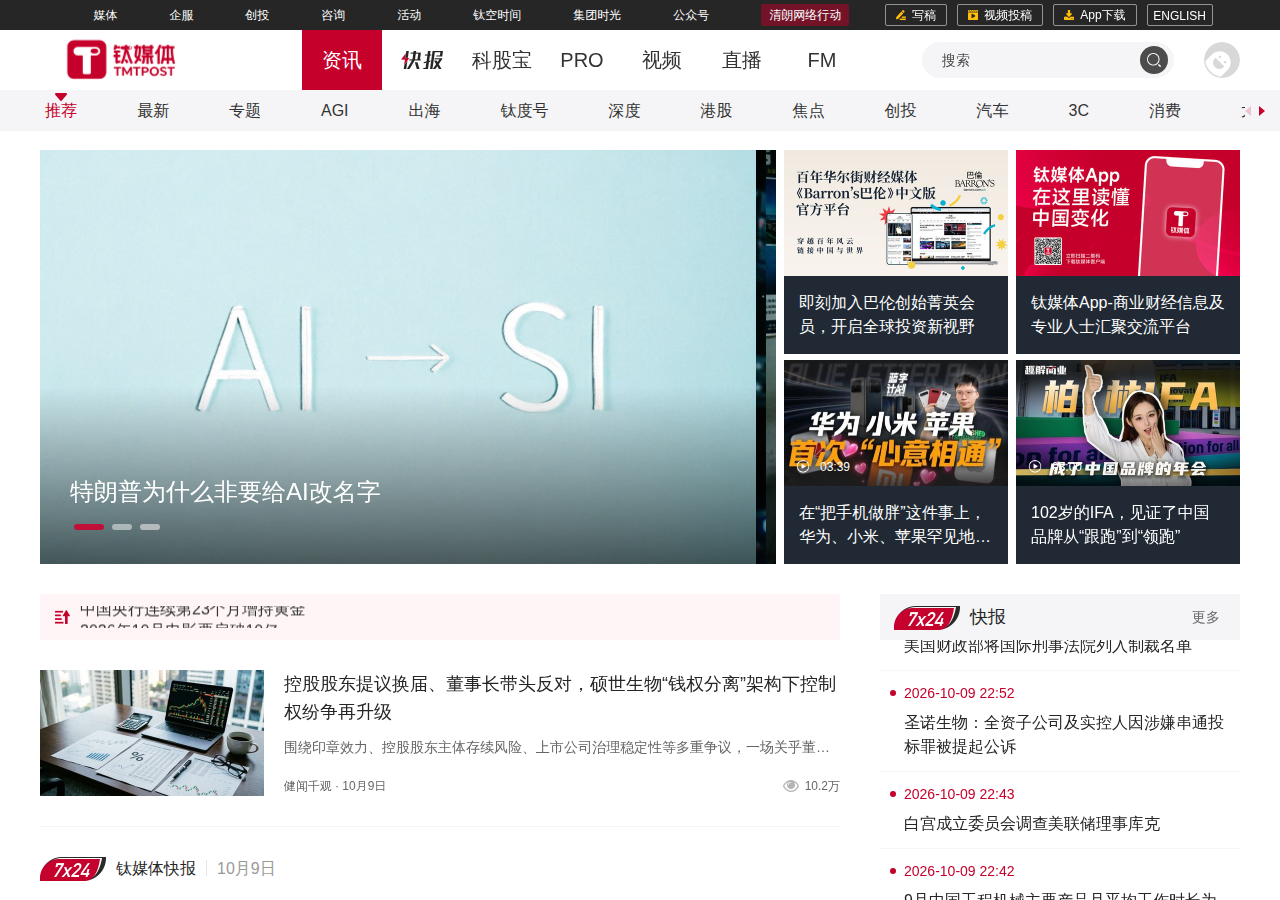Select the third carousel slide indicator
The height and width of the screenshot is (900, 1280).
[x=150, y=527]
